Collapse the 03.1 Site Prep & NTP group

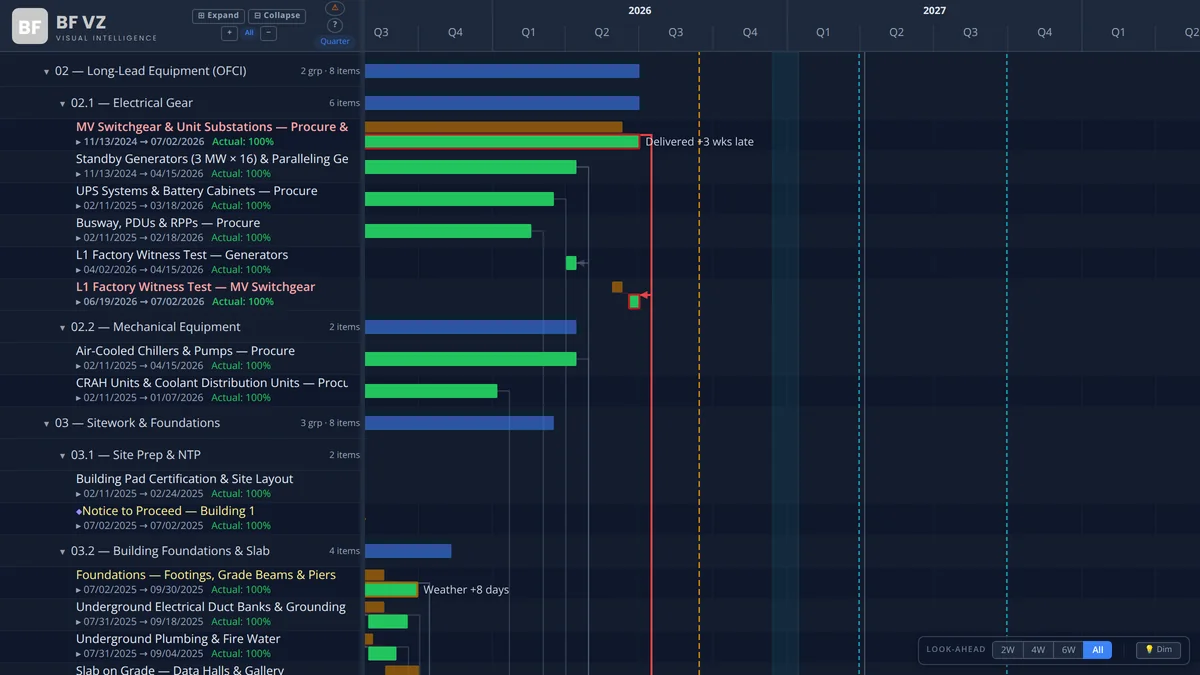point(62,456)
